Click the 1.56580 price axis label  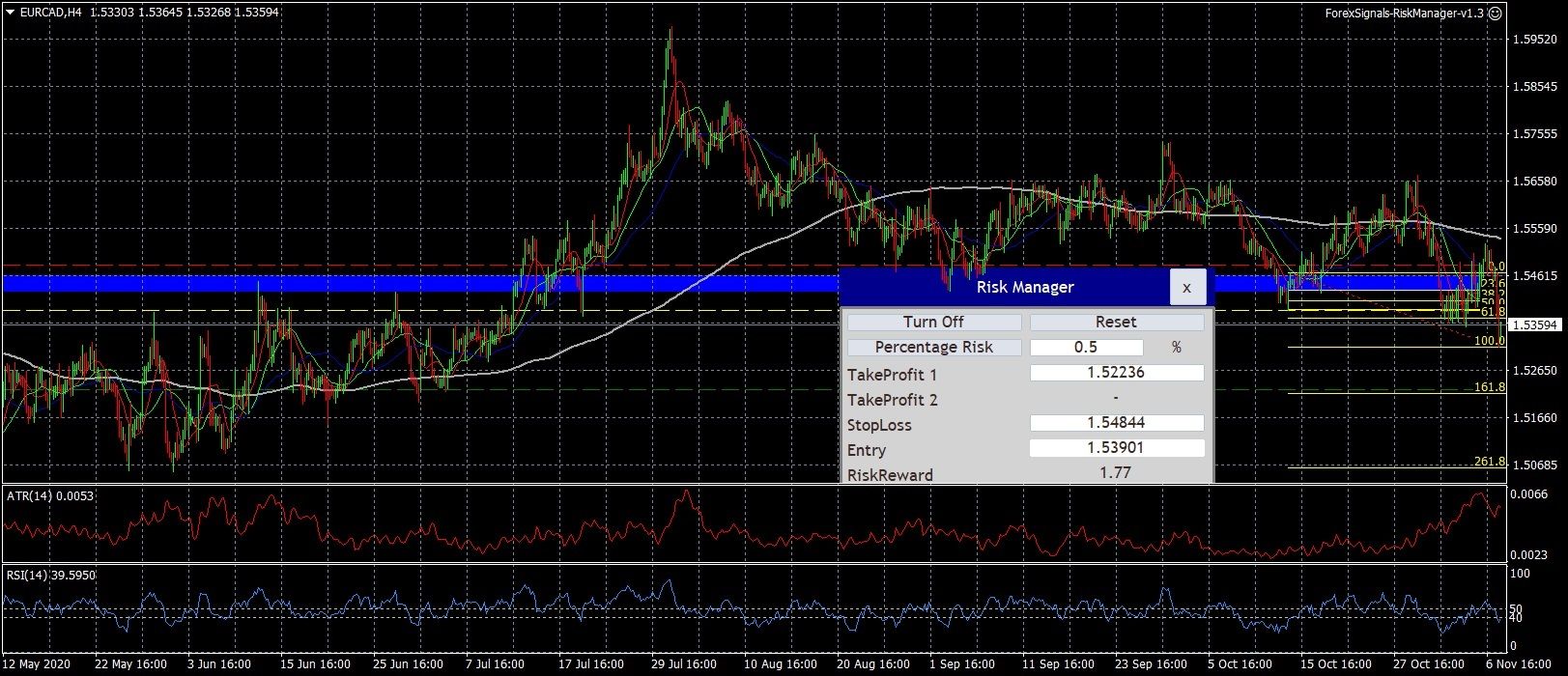(1536, 182)
